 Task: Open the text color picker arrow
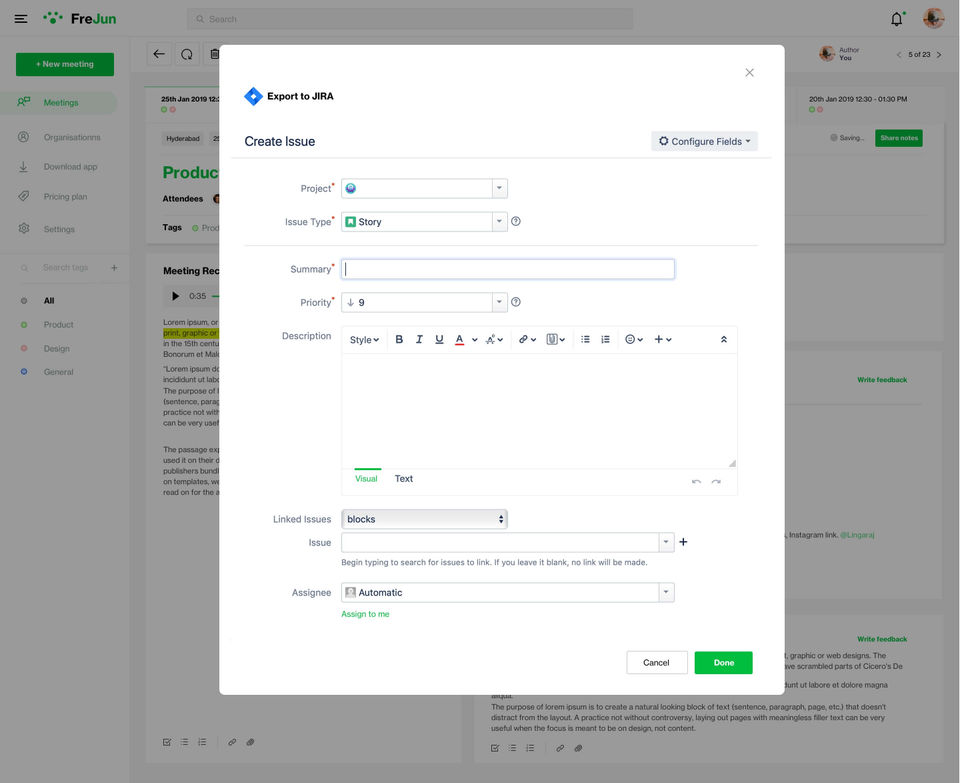point(474,340)
